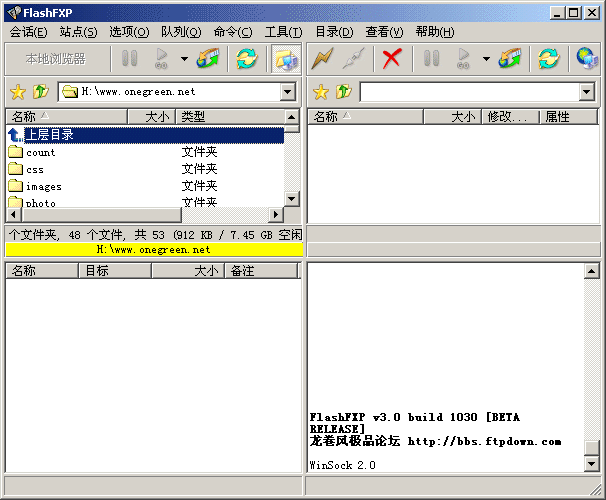
Task: Sort local list by 名称 column
Action: [67, 116]
